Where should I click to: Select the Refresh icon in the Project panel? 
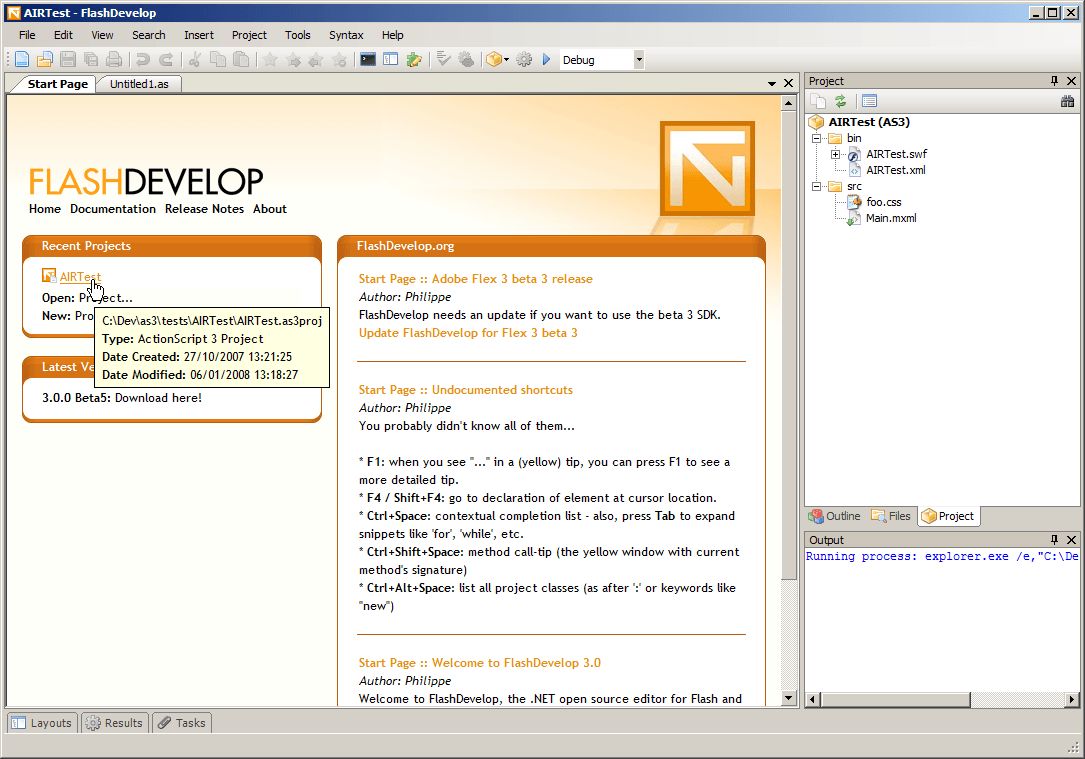(840, 100)
